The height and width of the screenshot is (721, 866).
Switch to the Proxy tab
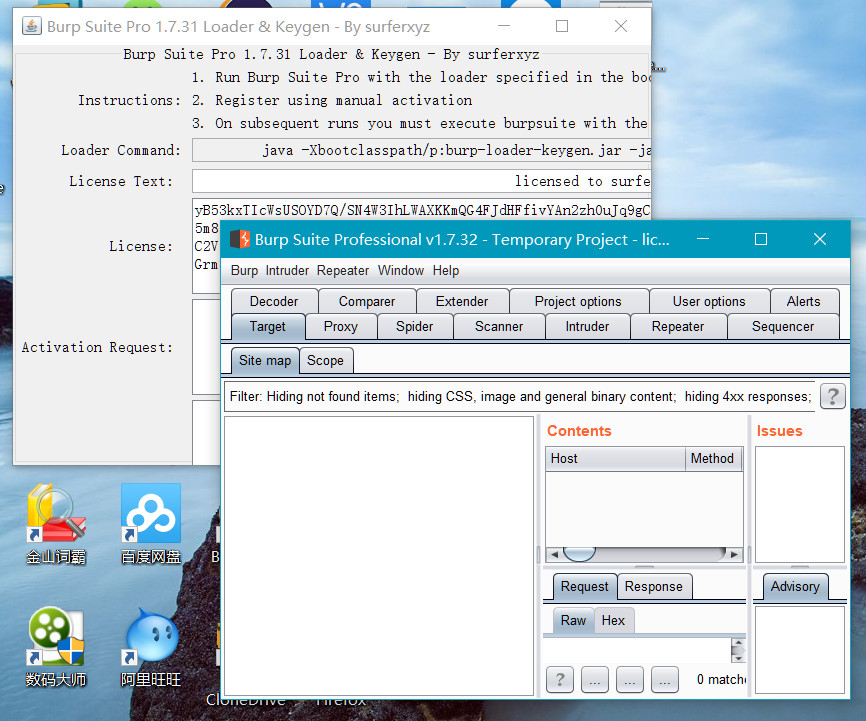coord(341,327)
